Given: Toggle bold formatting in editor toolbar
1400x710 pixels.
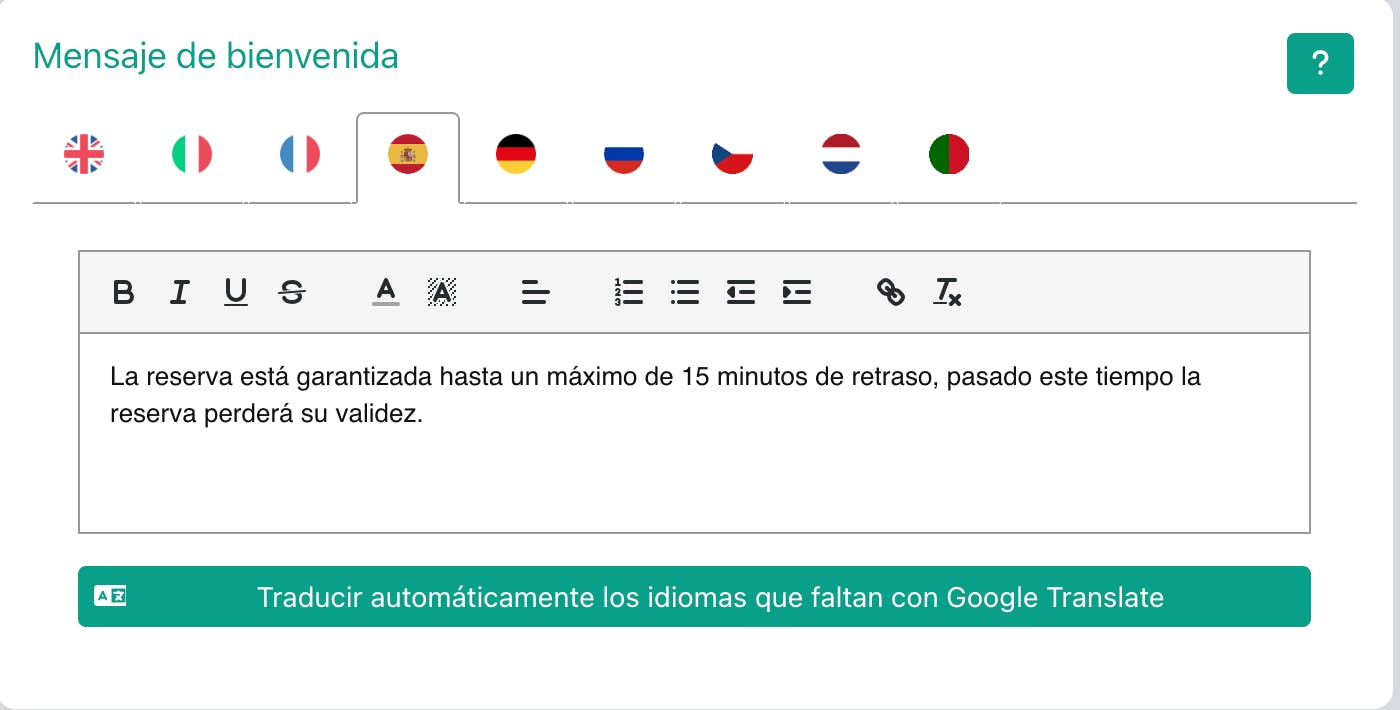Looking at the screenshot, I should 123,292.
